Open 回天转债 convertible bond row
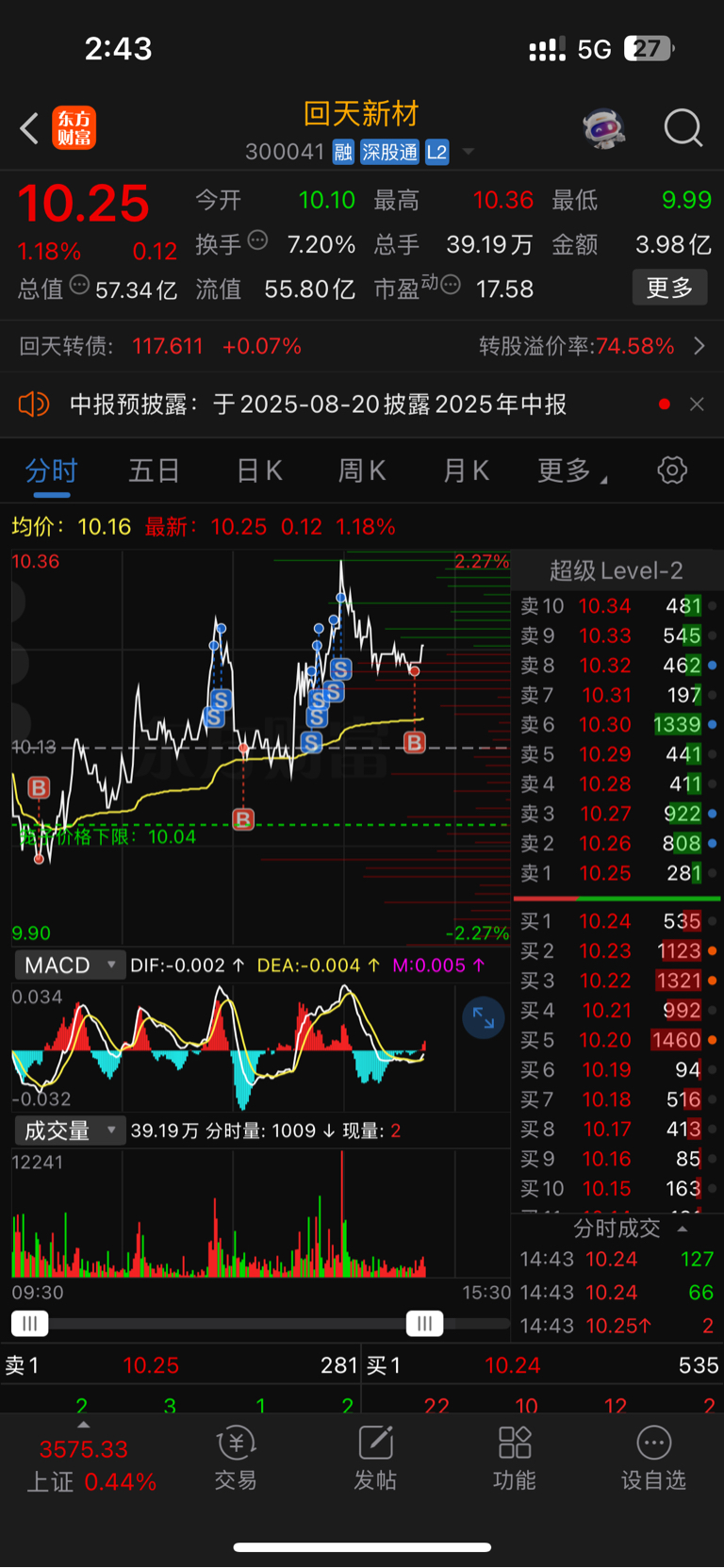724x1568 pixels. click(x=160, y=346)
